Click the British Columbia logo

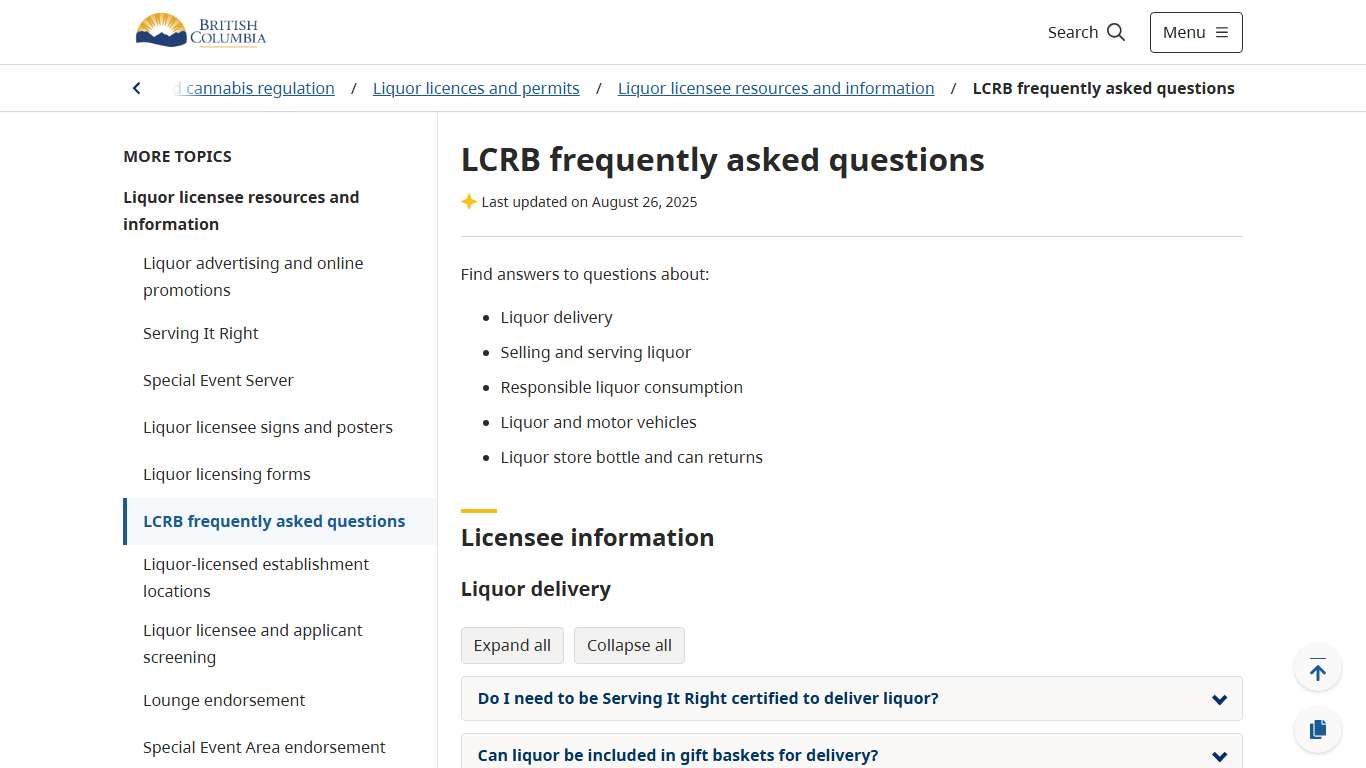200,31
